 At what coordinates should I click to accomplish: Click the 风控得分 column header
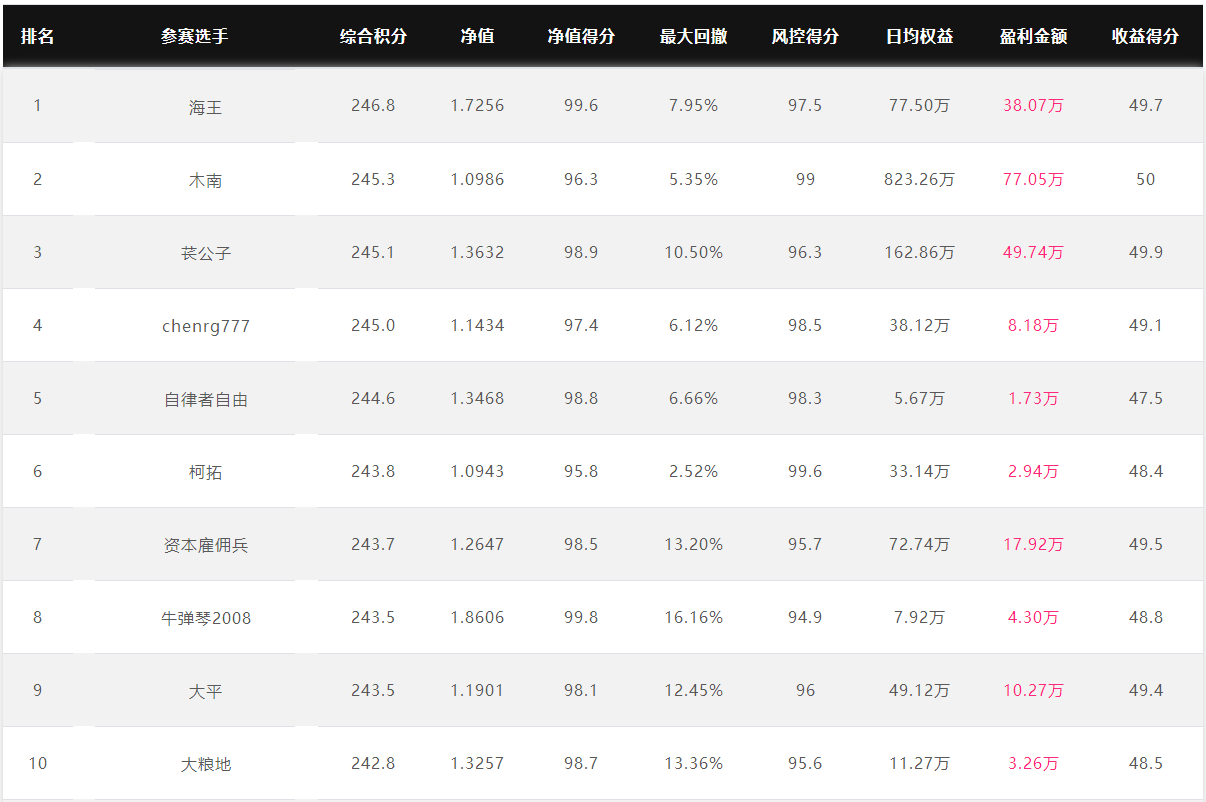[x=805, y=36]
